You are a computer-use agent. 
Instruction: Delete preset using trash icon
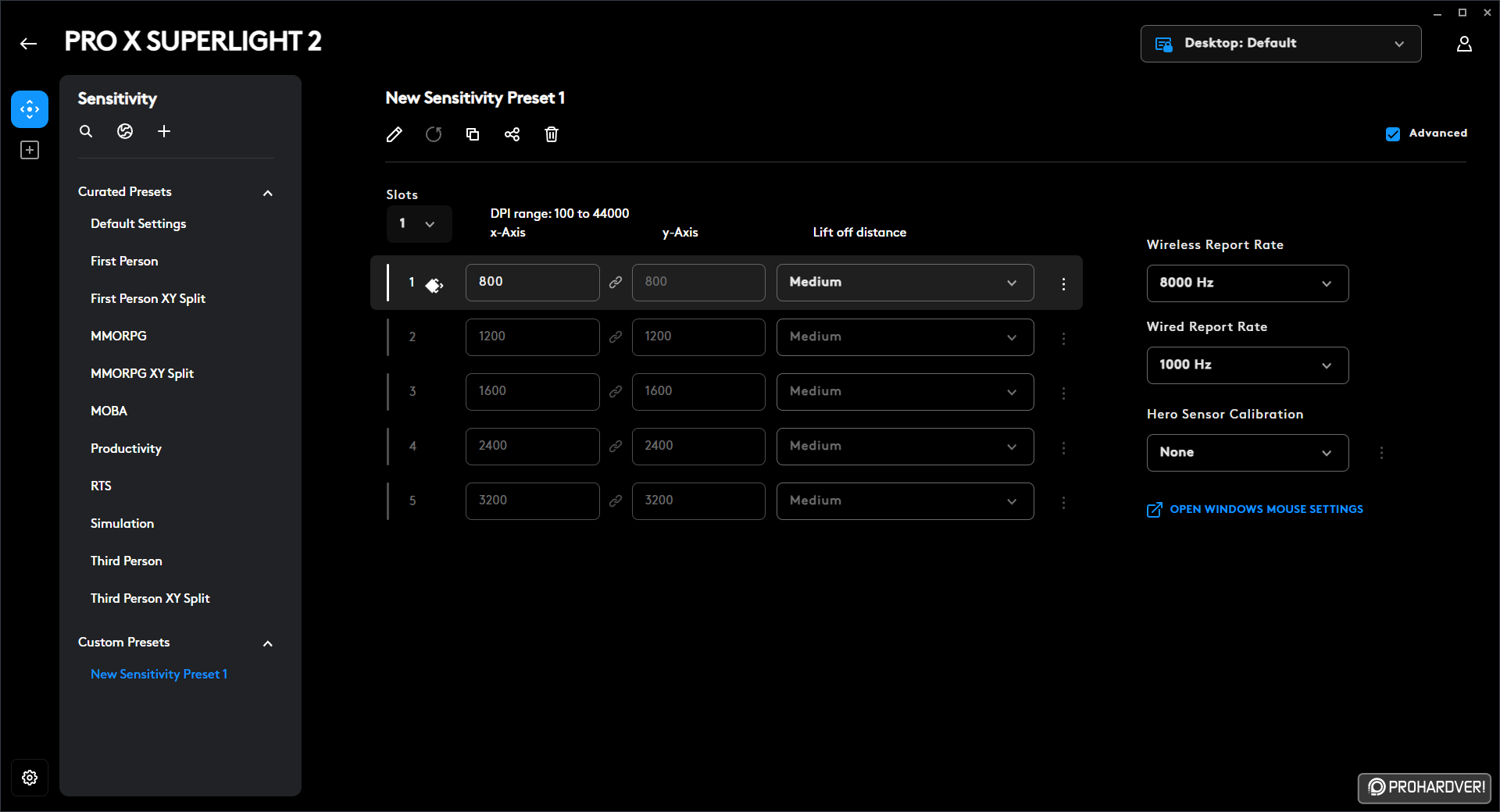[552, 134]
